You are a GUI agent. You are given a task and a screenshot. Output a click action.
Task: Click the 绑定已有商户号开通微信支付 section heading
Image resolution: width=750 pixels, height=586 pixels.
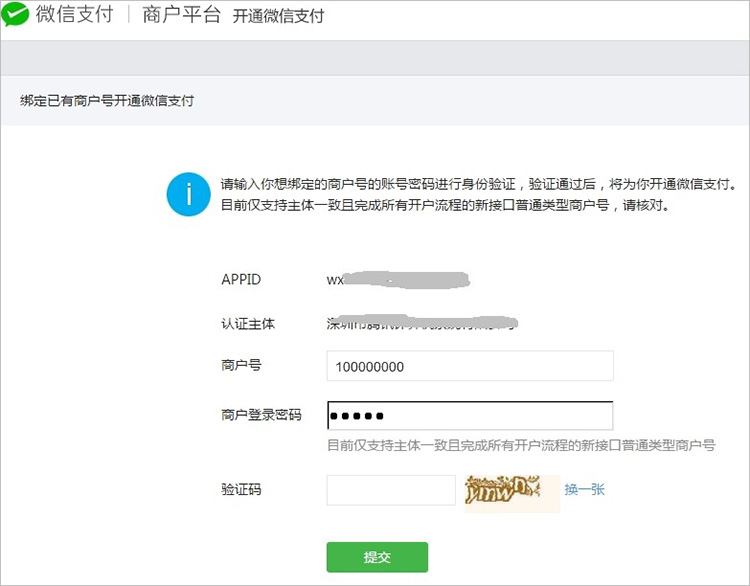pos(106,101)
